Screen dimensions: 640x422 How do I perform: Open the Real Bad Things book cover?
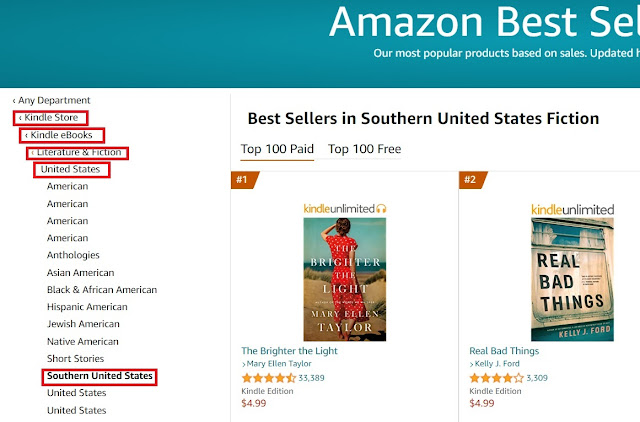click(572, 279)
